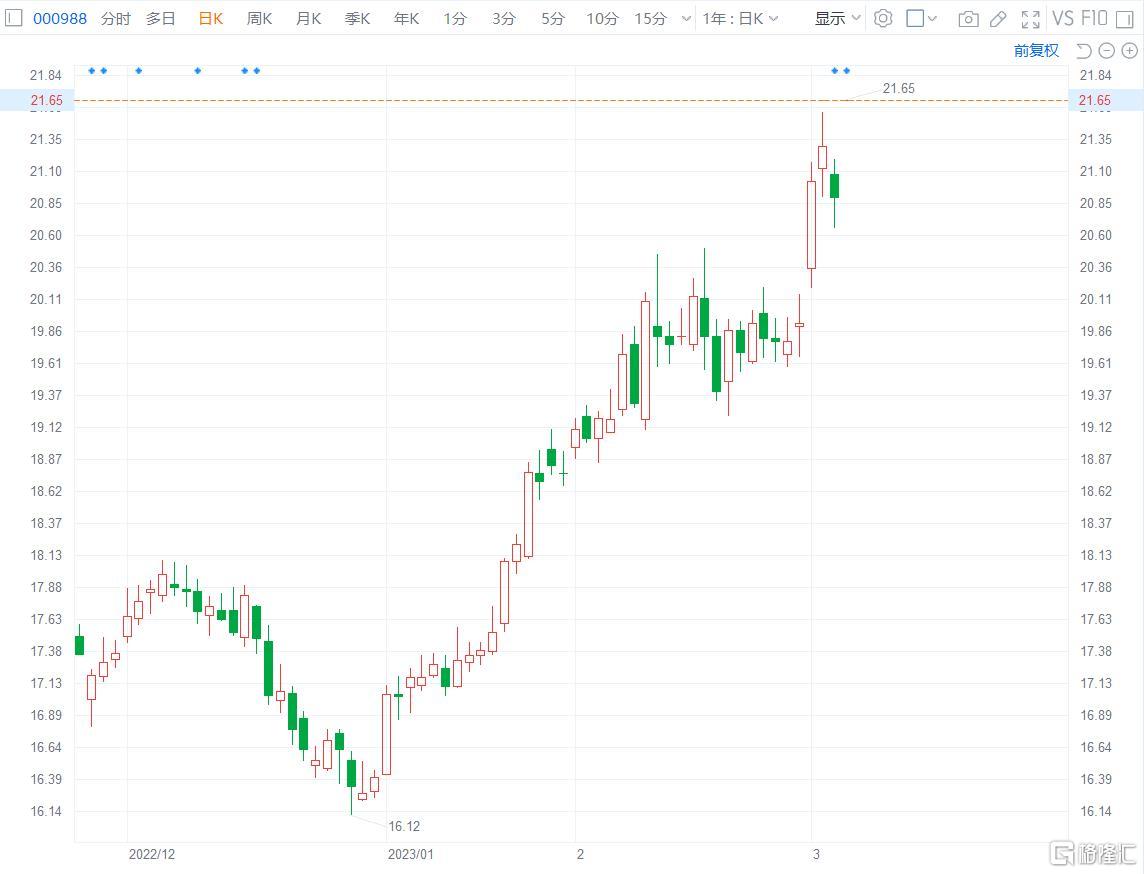Click the event marker above the 2023/01 gridline
Viewport: 1144px width, 874px height.
click(x=257, y=70)
